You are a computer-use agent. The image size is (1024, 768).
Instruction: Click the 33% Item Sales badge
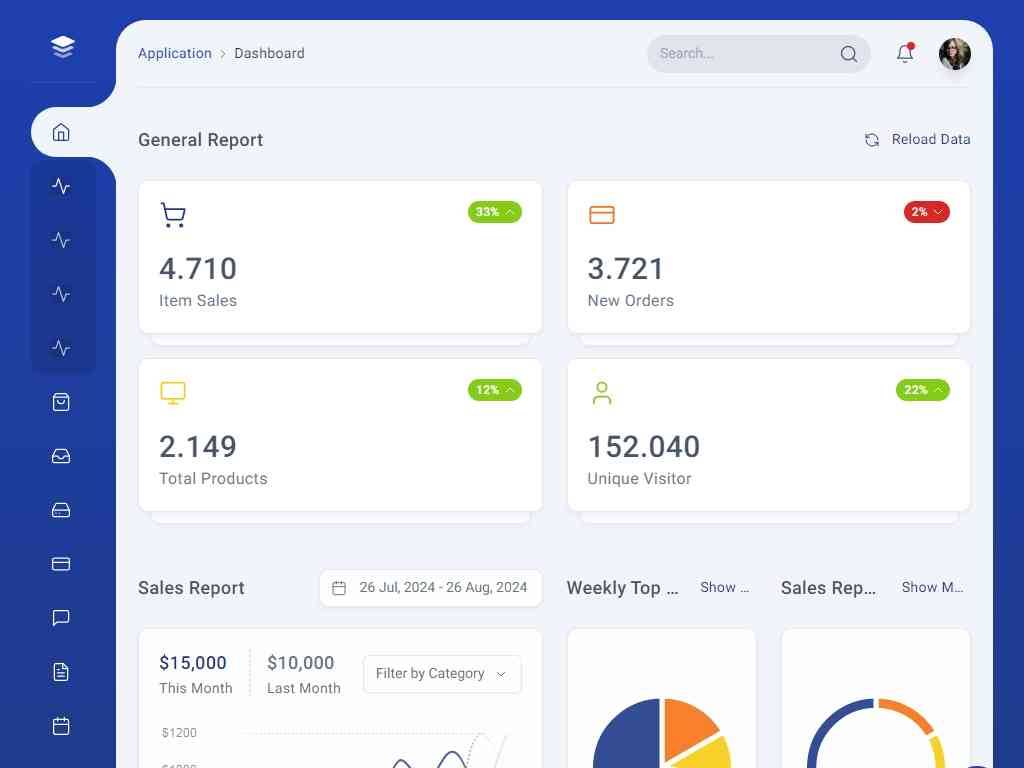(494, 212)
